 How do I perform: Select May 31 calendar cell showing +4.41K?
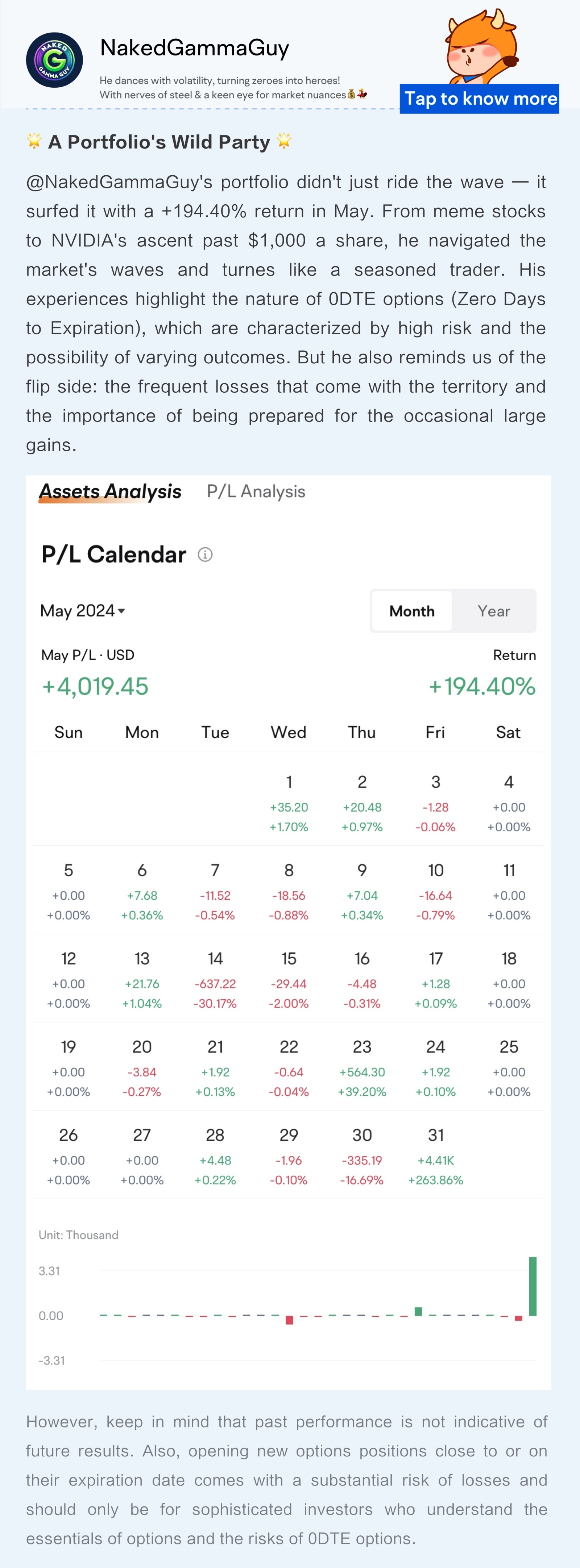436,1154
